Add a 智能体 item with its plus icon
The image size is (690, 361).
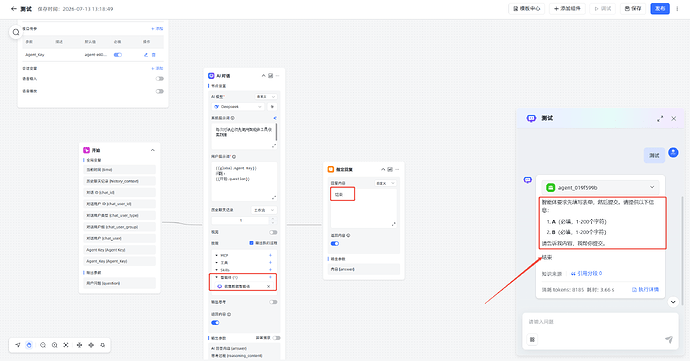pos(270,277)
